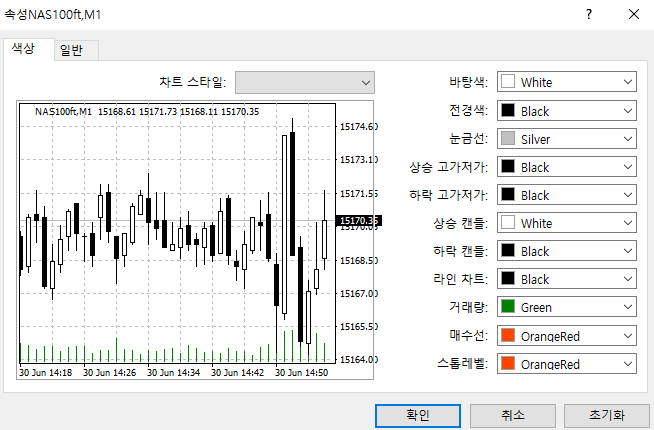
Task: Open the 라인 차트 color dropdown
Action: coord(566,279)
